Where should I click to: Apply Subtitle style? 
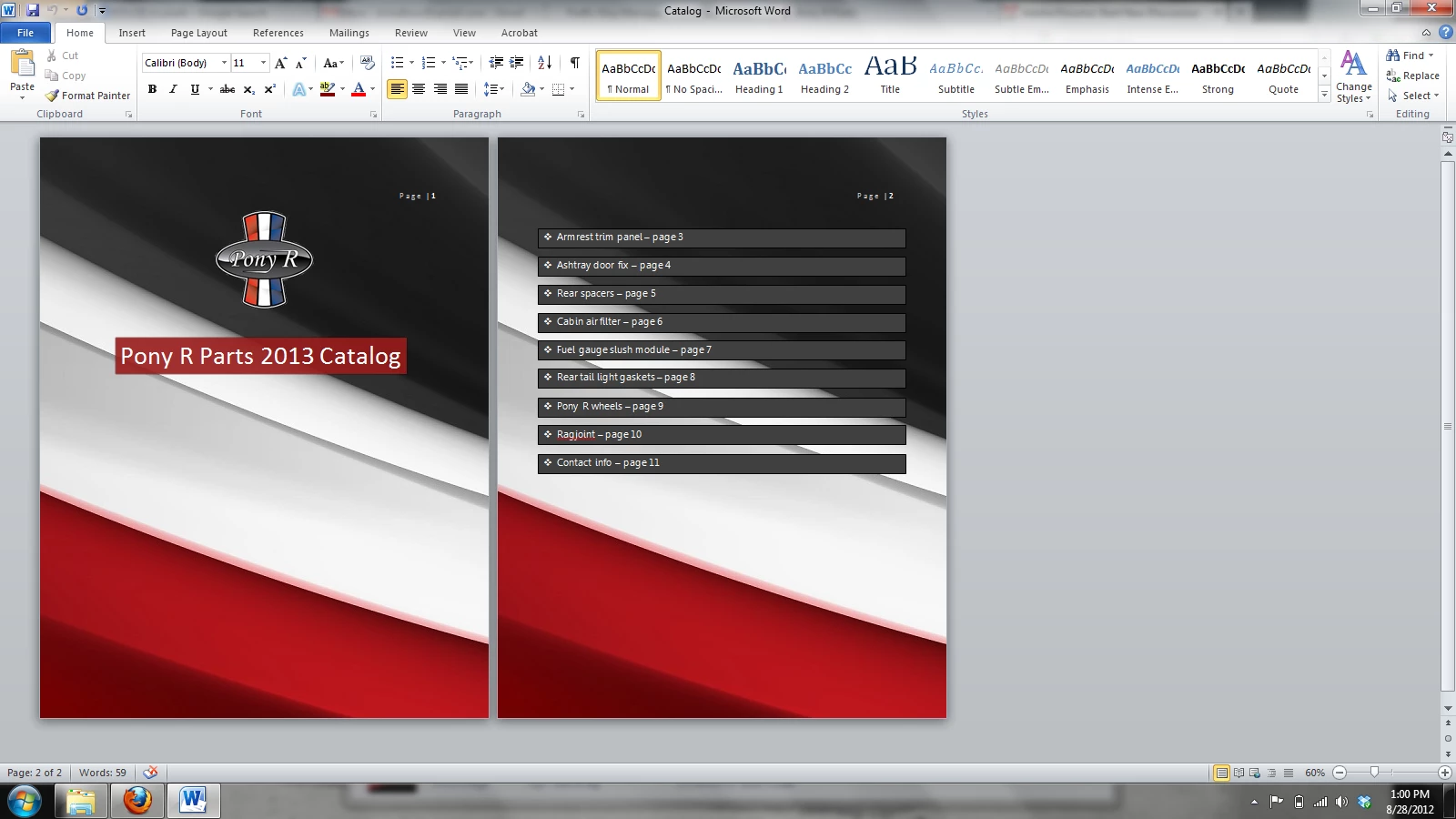click(955, 76)
